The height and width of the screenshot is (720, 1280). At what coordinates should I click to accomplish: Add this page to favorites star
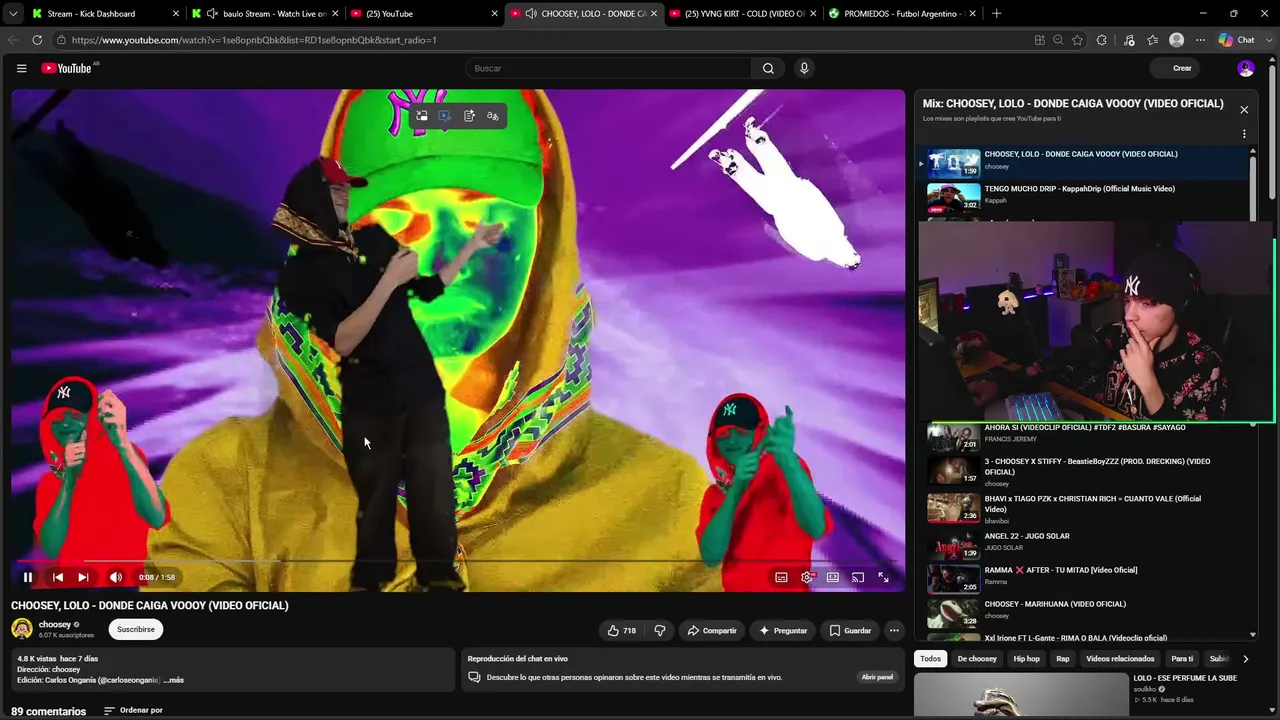click(x=1077, y=40)
